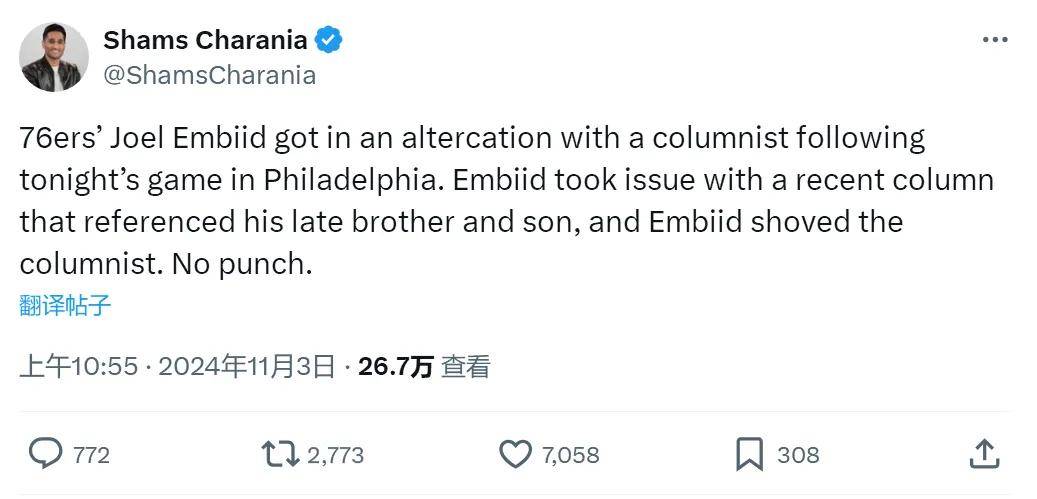This screenshot has height=499, width=1037.
Task: Click the display name Shams Charania
Action: [x=205, y=40]
